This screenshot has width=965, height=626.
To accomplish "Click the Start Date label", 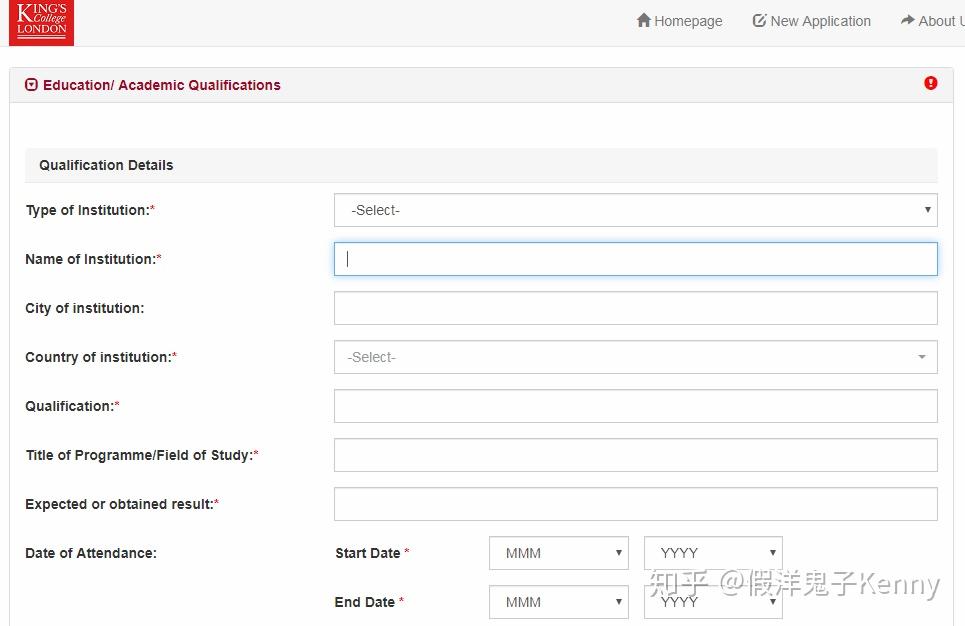I will click(x=372, y=553).
